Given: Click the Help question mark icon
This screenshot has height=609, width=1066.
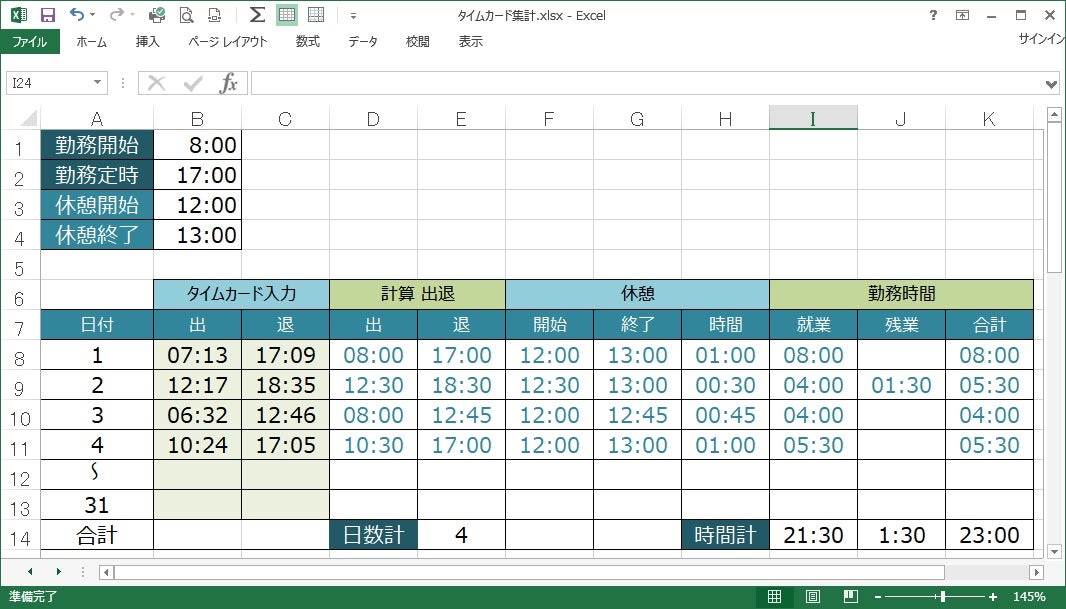Looking at the screenshot, I should point(933,15).
